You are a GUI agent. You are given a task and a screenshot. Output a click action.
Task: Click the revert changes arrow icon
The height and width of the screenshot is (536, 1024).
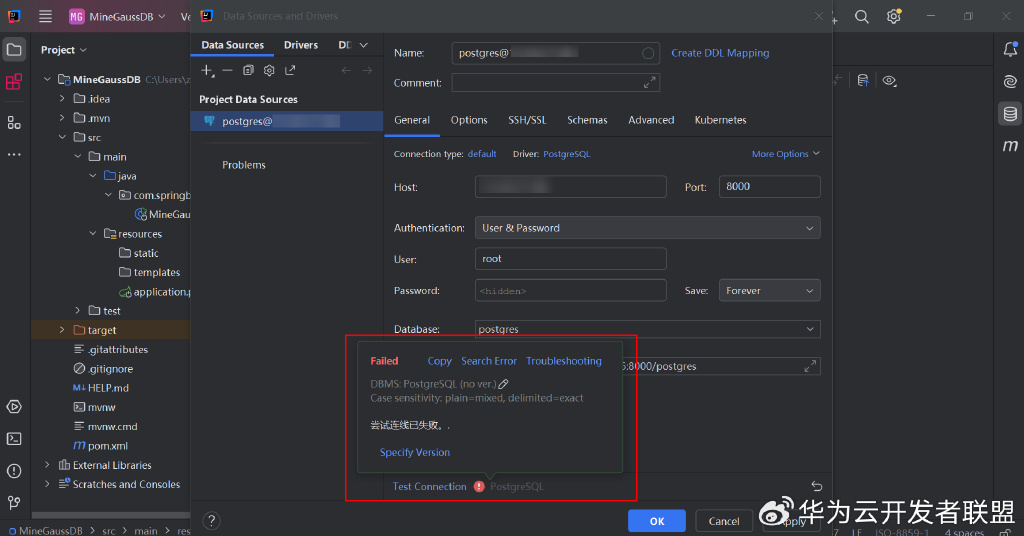click(816, 486)
